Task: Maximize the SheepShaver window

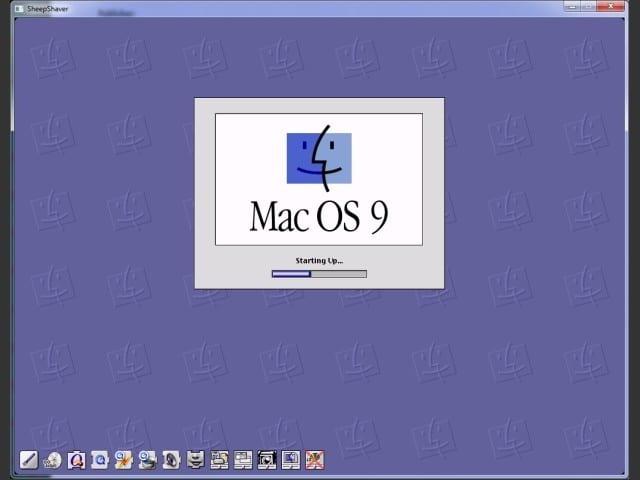Action: coord(589,6)
